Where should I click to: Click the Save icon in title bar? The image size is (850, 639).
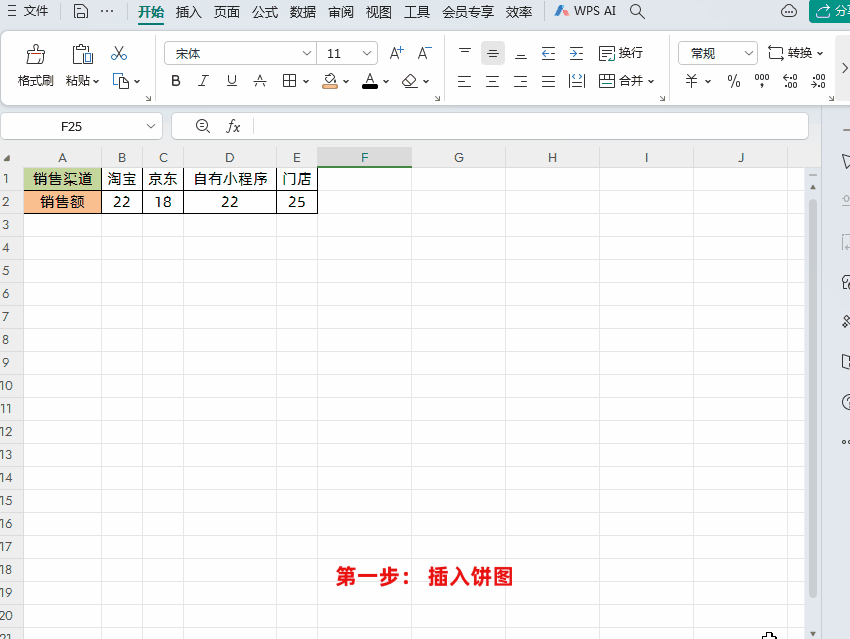click(x=81, y=11)
